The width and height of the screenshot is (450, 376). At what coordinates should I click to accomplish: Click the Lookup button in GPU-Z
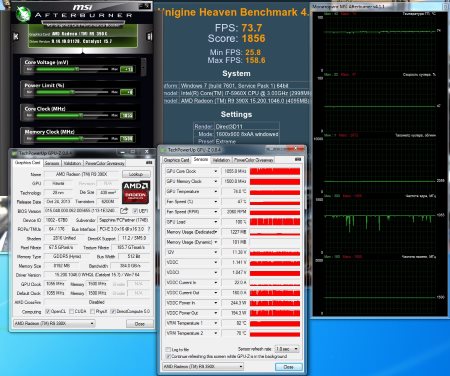pyautogui.click(x=136, y=174)
